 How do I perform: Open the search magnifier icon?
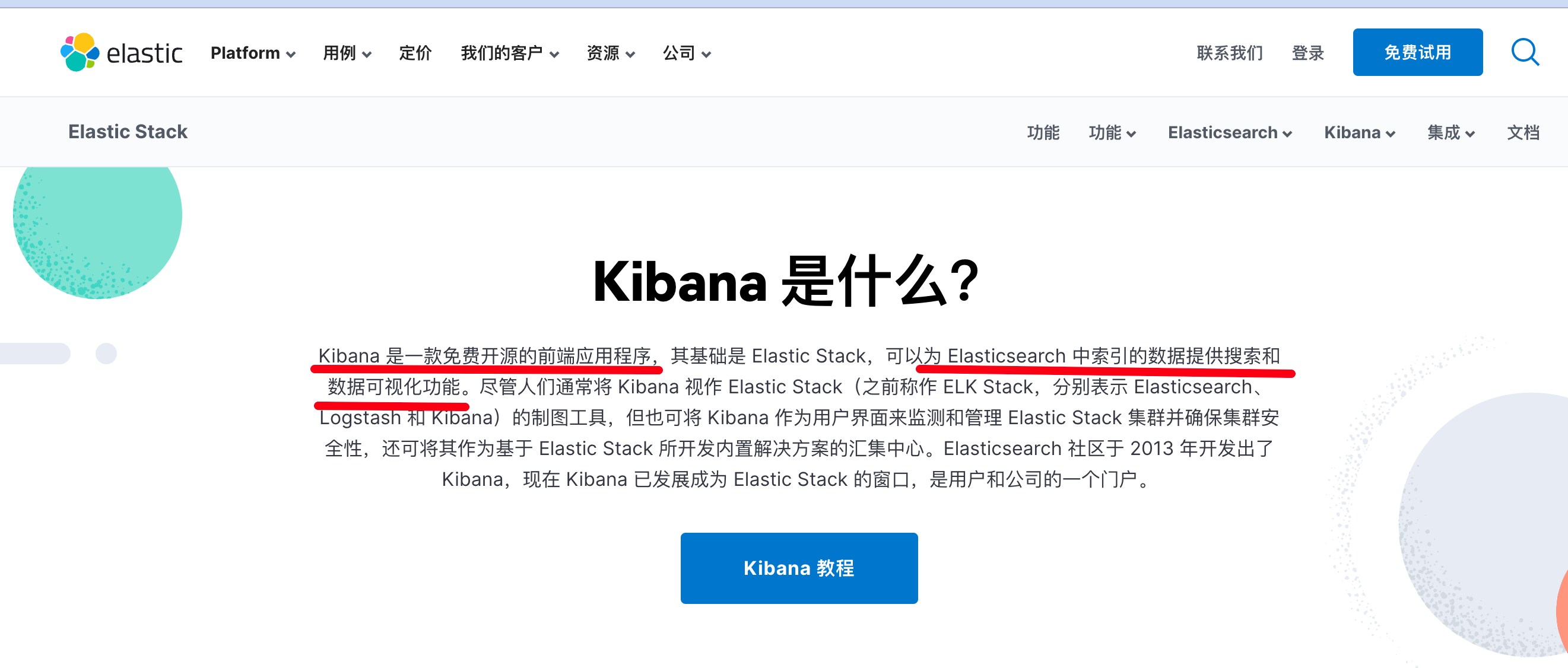1525,52
